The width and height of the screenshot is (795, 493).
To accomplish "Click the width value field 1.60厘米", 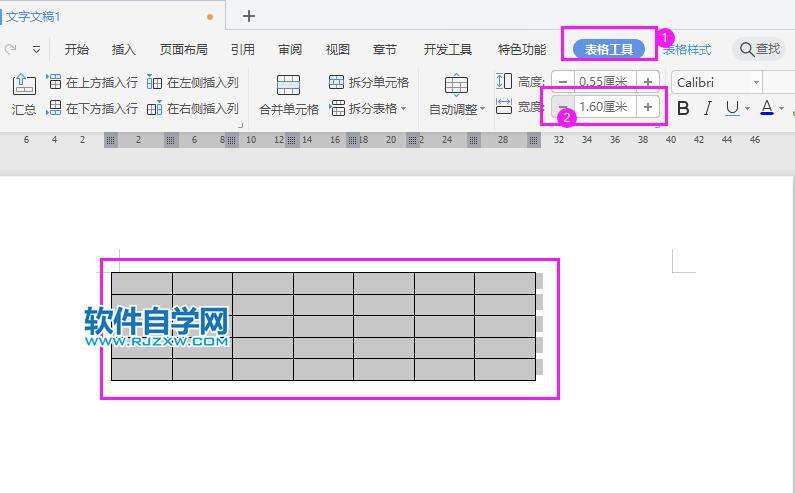I will pyautogui.click(x=604, y=107).
